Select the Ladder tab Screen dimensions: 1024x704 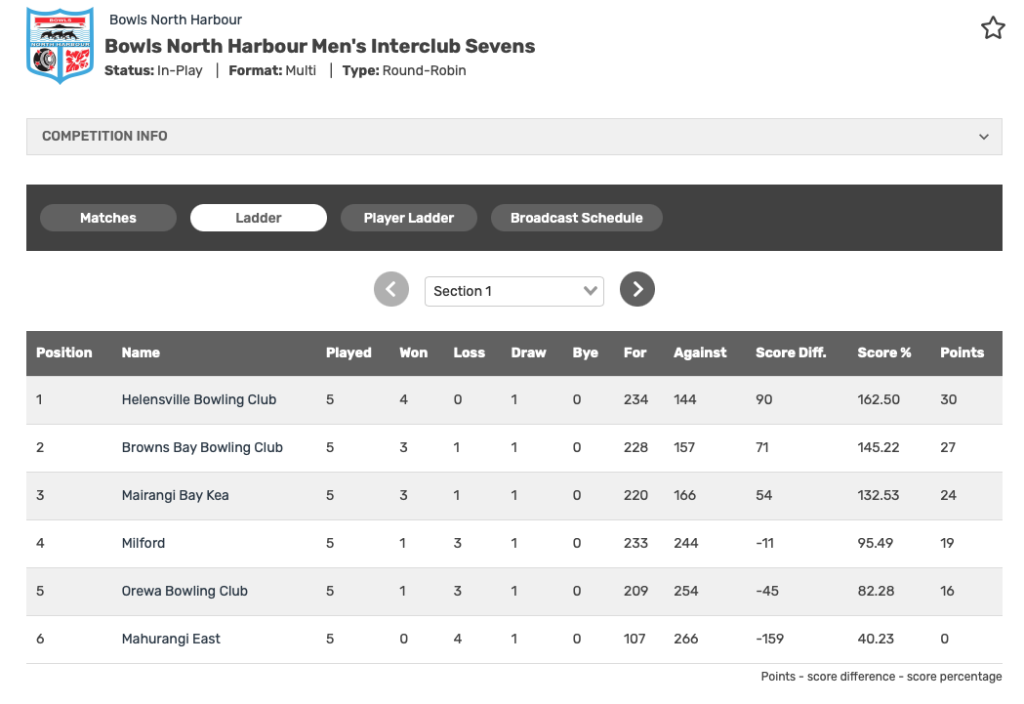pyautogui.click(x=259, y=218)
